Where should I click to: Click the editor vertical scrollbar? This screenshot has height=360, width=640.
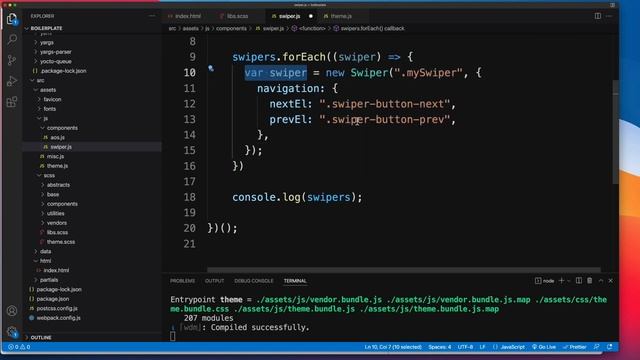616,132
